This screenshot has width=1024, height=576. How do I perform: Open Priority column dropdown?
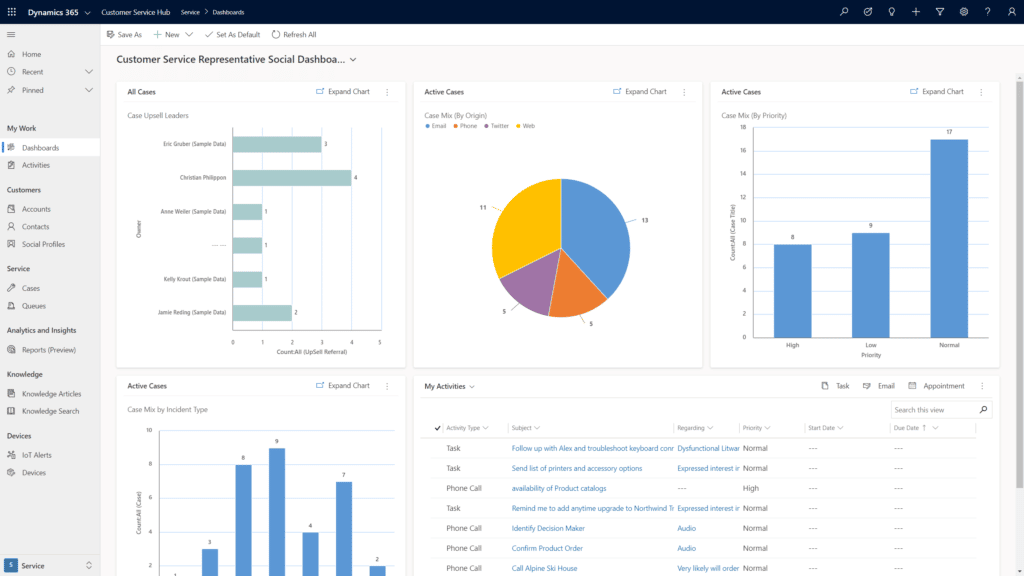click(x=767, y=428)
